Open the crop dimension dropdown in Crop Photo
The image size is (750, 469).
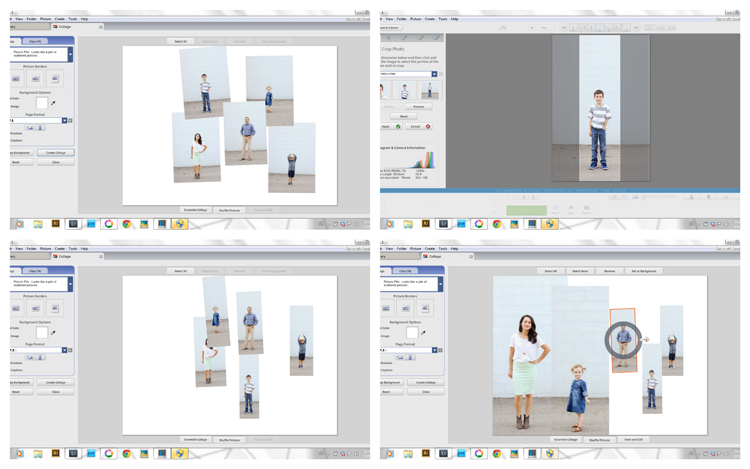tap(434, 74)
